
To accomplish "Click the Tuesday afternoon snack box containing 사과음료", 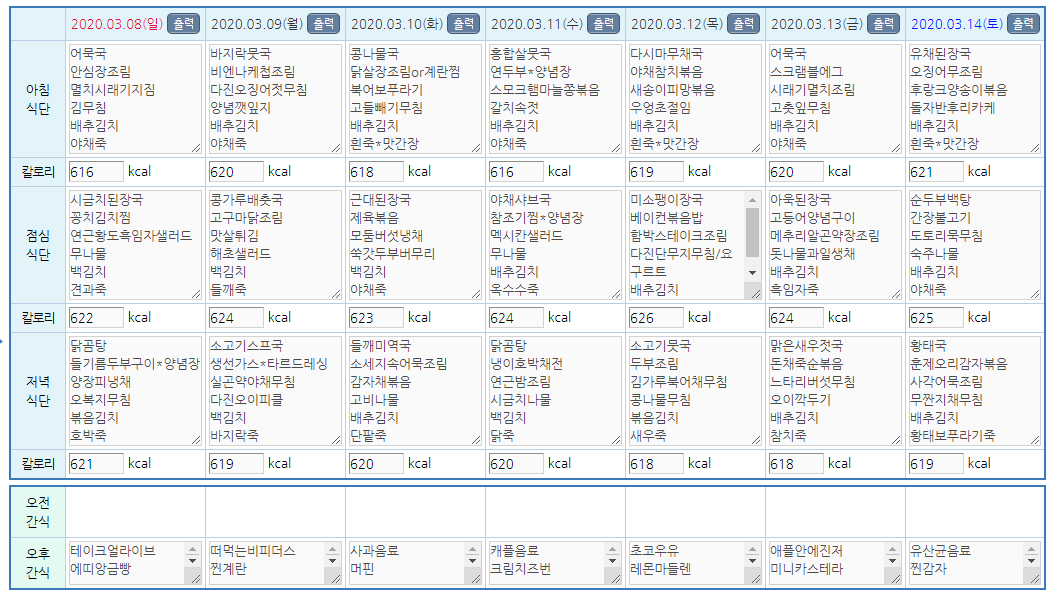I will pos(400,561).
